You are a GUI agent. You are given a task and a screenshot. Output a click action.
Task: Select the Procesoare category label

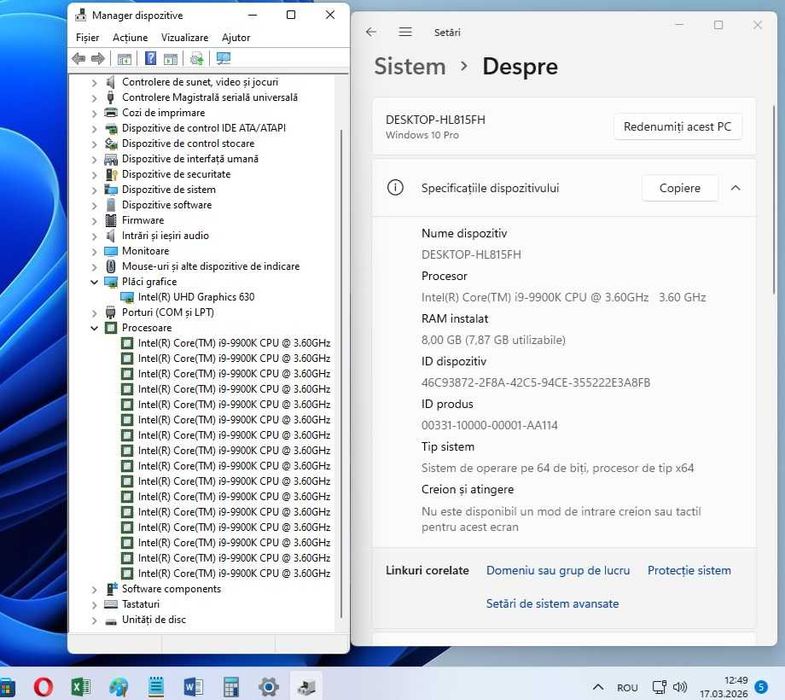click(x=147, y=328)
